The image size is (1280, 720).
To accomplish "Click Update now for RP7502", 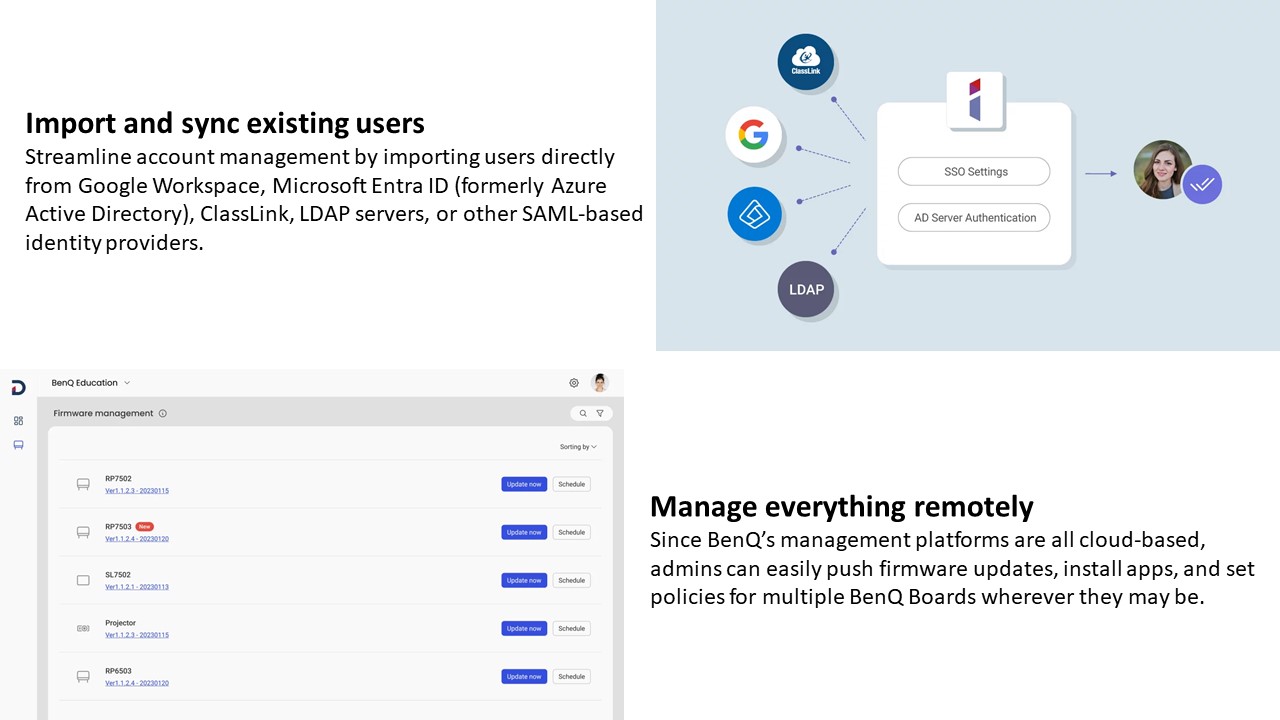I will (524, 484).
